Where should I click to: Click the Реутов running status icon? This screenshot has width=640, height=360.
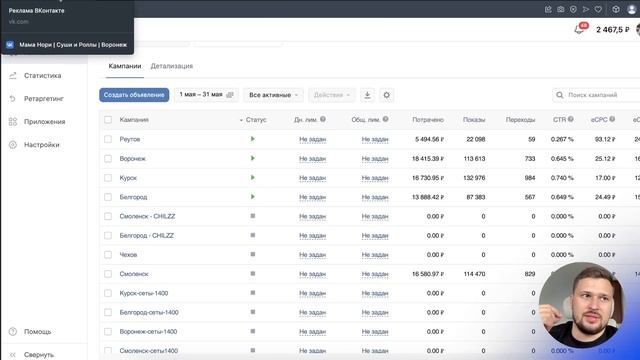pos(253,139)
